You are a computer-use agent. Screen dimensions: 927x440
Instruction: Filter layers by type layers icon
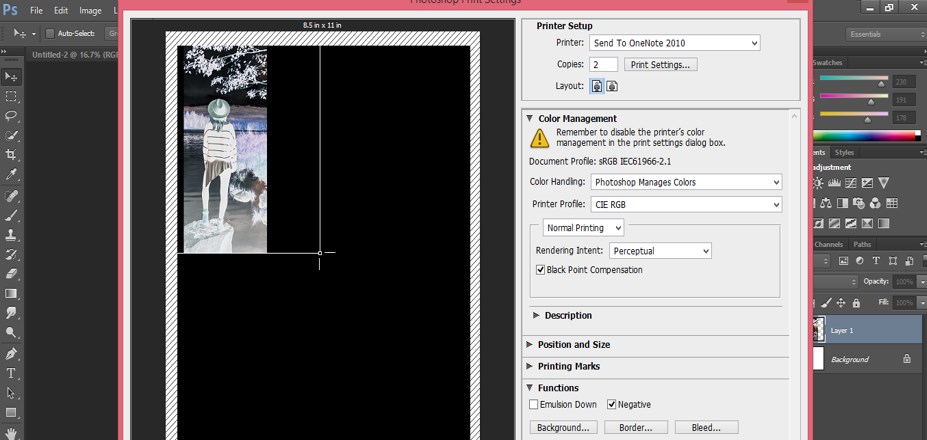pos(876,261)
